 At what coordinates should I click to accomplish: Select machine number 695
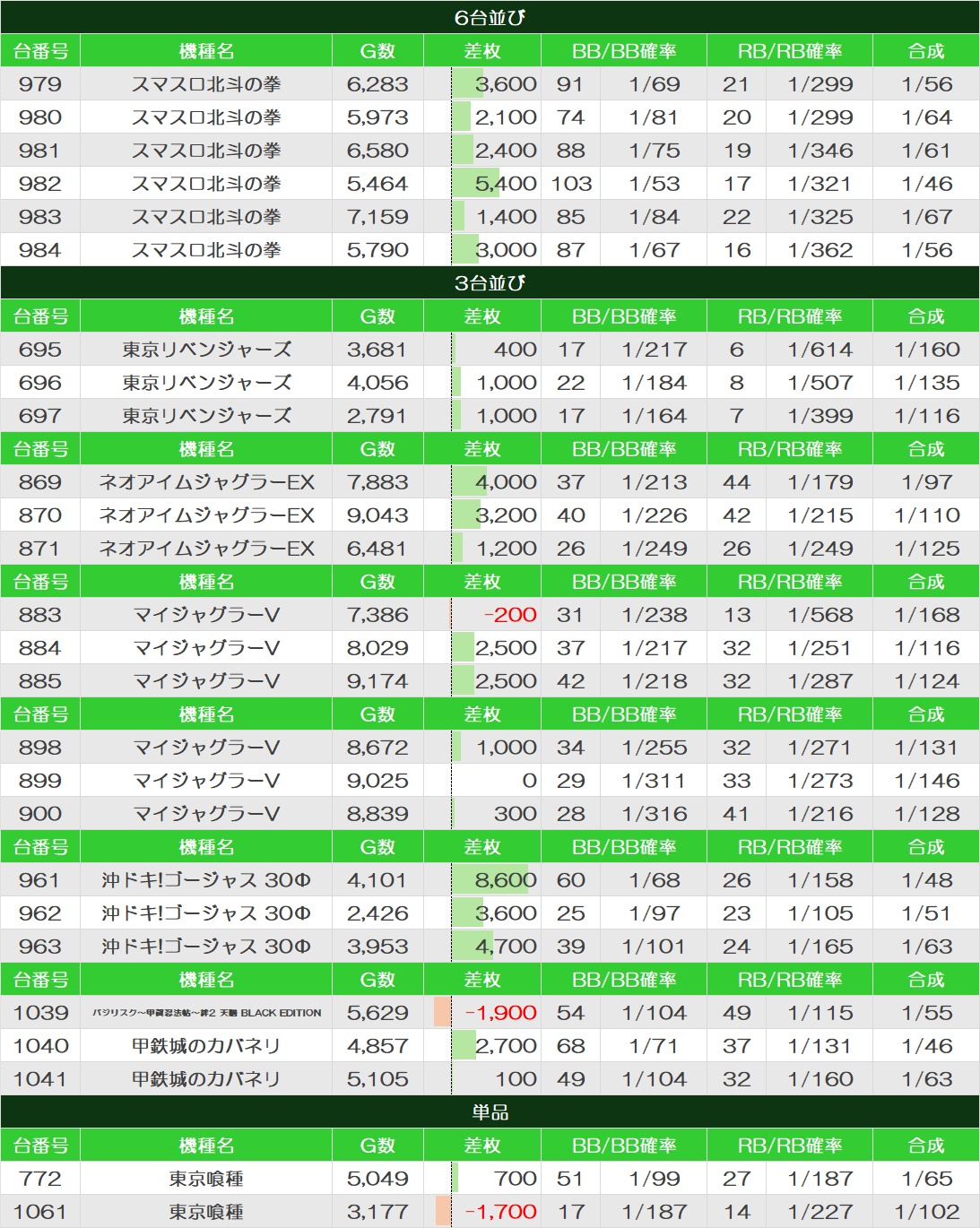[40, 350]
